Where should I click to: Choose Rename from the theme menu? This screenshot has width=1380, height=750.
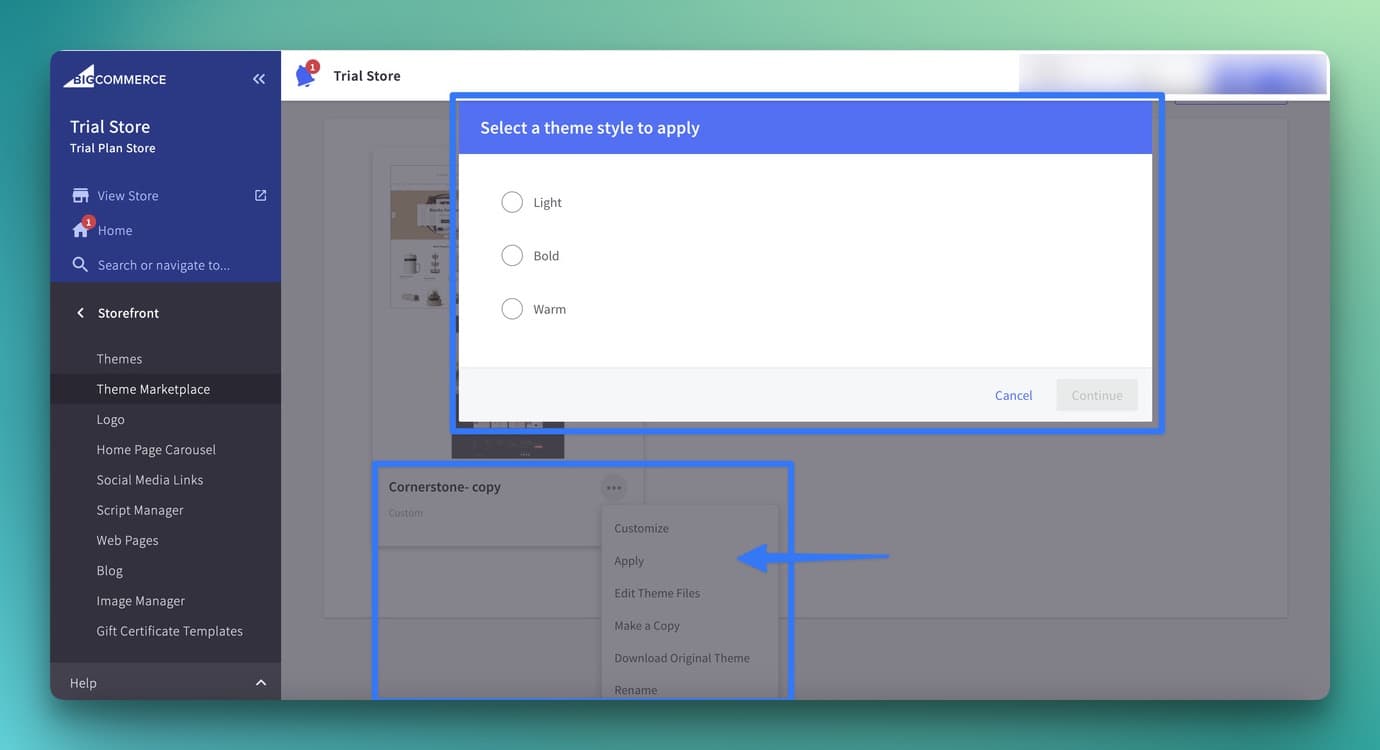coord(636,690)
